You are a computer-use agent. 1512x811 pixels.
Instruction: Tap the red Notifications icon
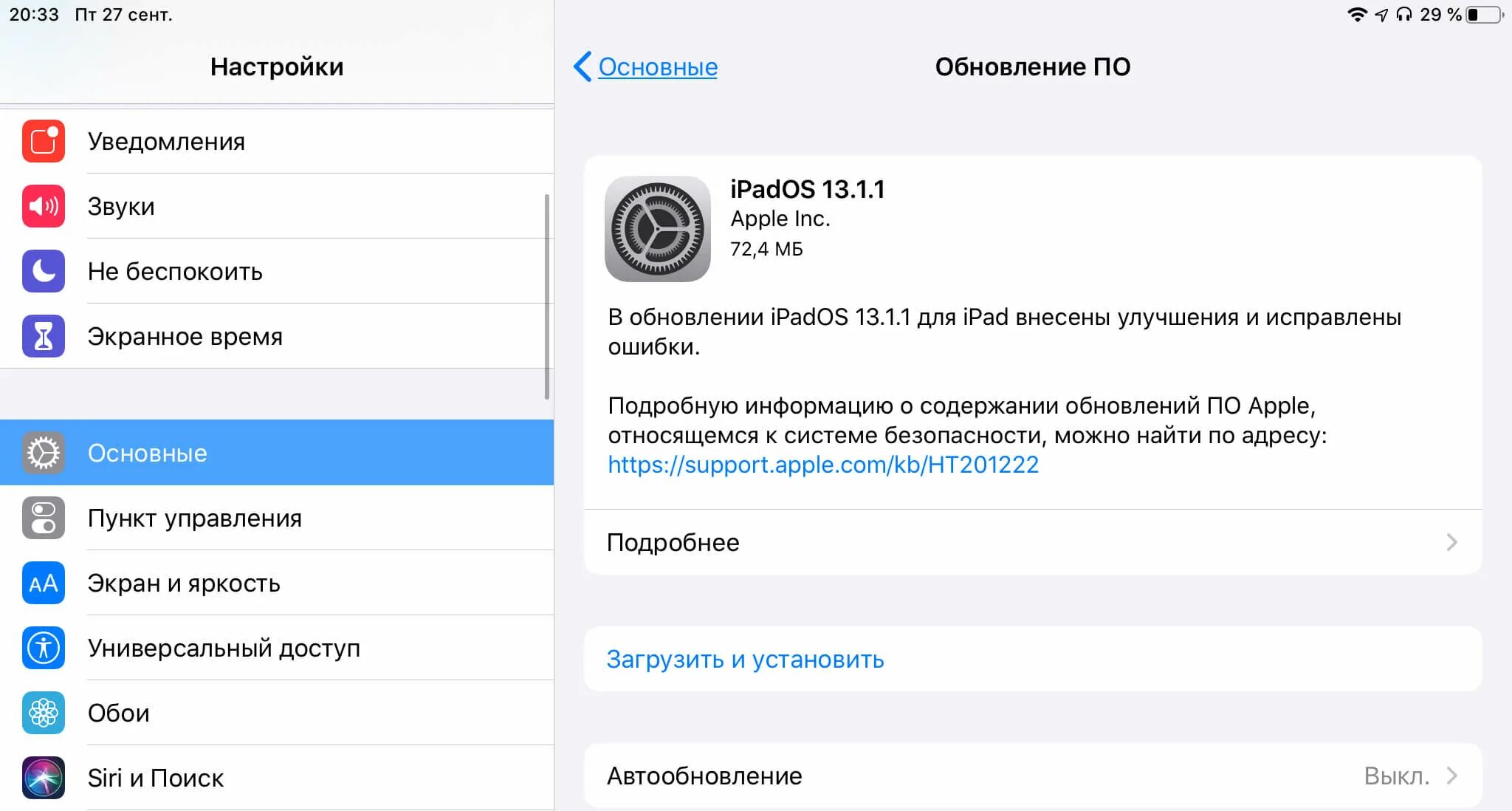pos(44,141)
